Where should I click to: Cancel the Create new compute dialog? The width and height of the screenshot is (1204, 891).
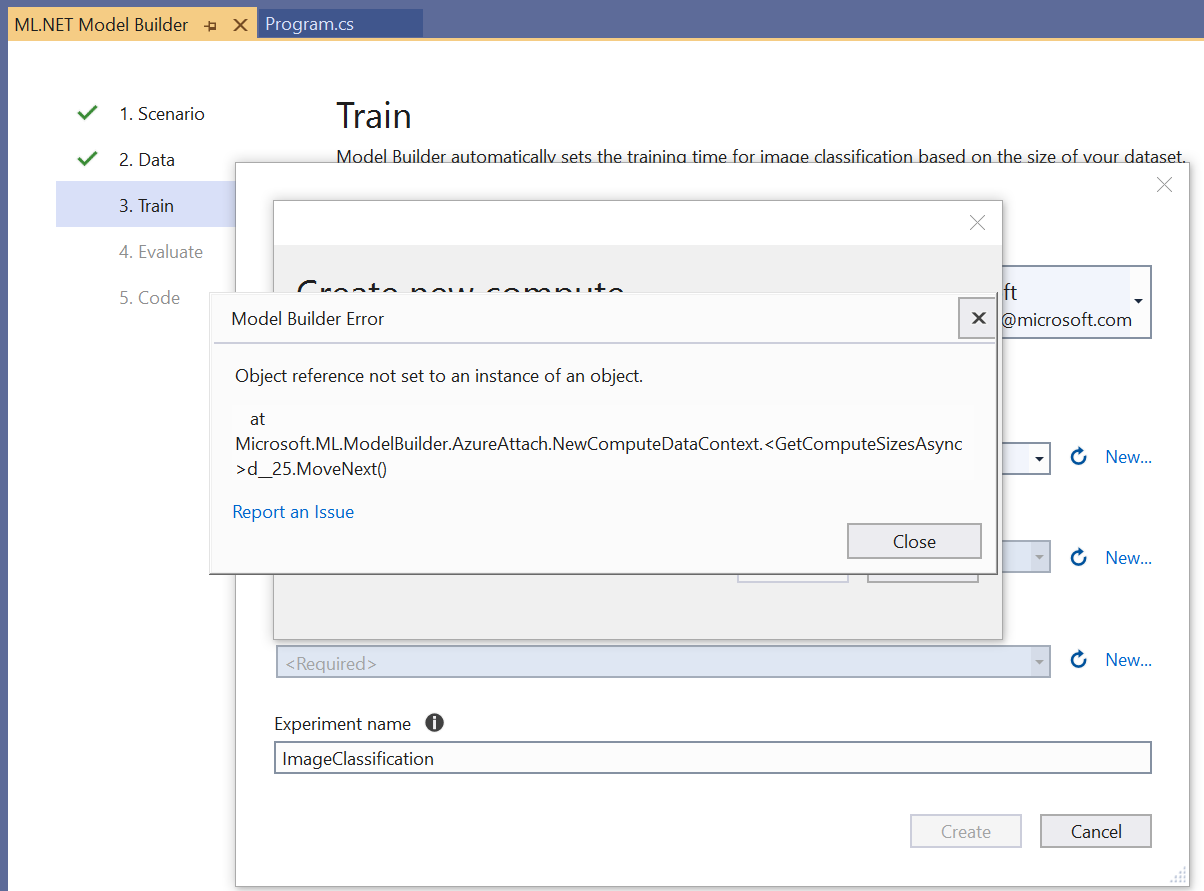tap(1095, 830)
